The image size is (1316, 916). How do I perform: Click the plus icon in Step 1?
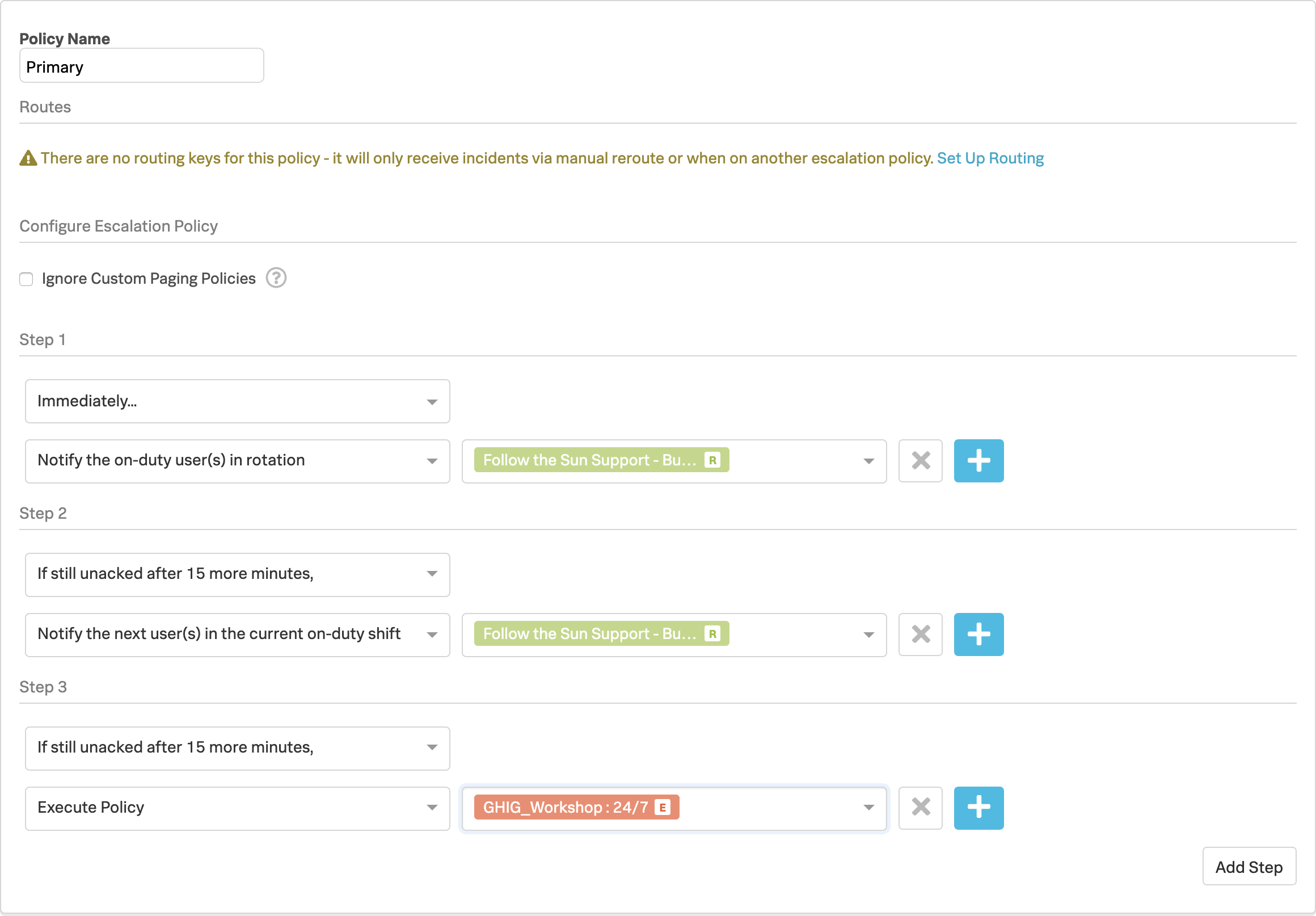point(978,461)
